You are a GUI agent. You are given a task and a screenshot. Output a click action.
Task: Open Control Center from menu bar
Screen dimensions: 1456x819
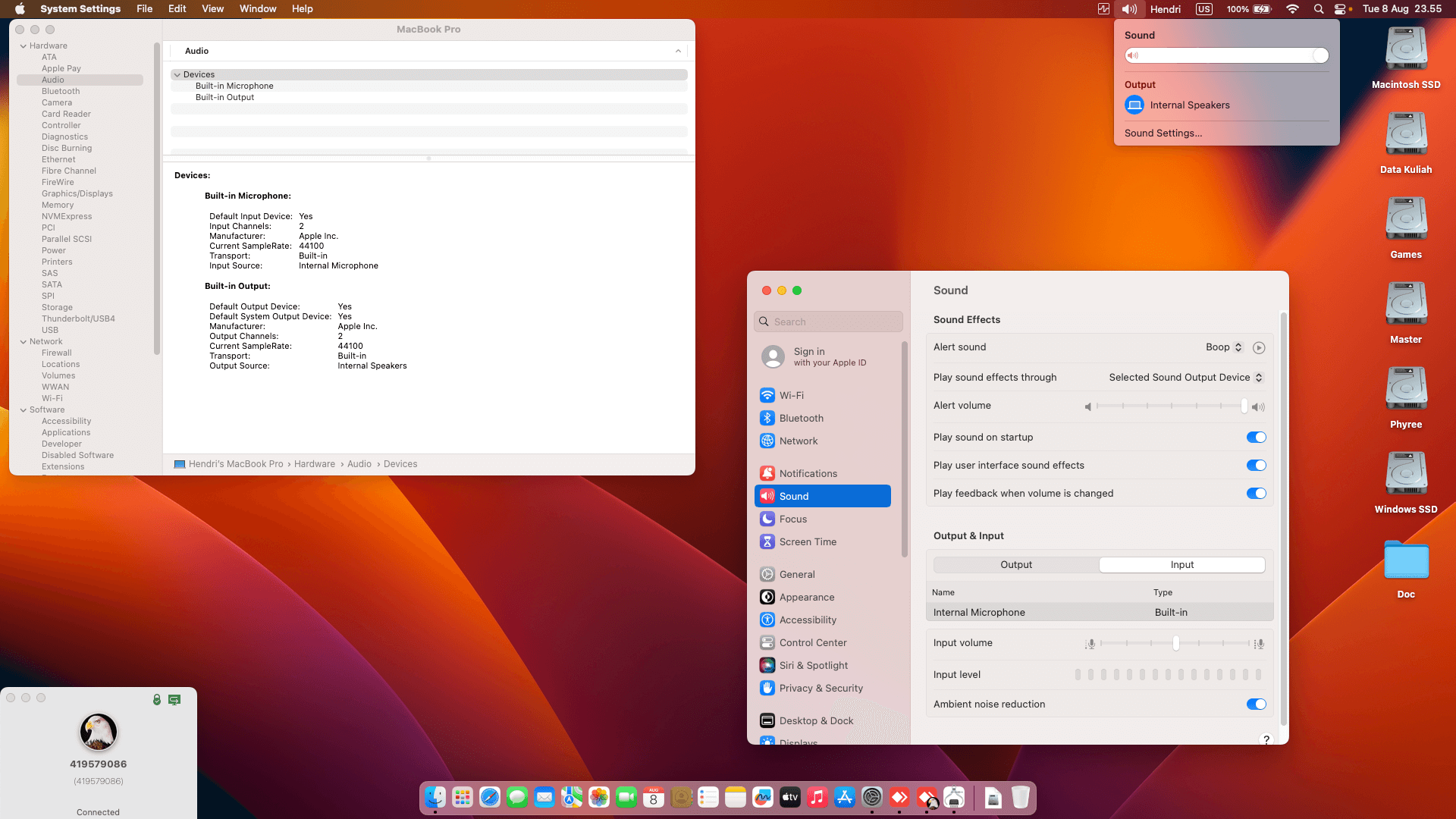point(1340,9)
